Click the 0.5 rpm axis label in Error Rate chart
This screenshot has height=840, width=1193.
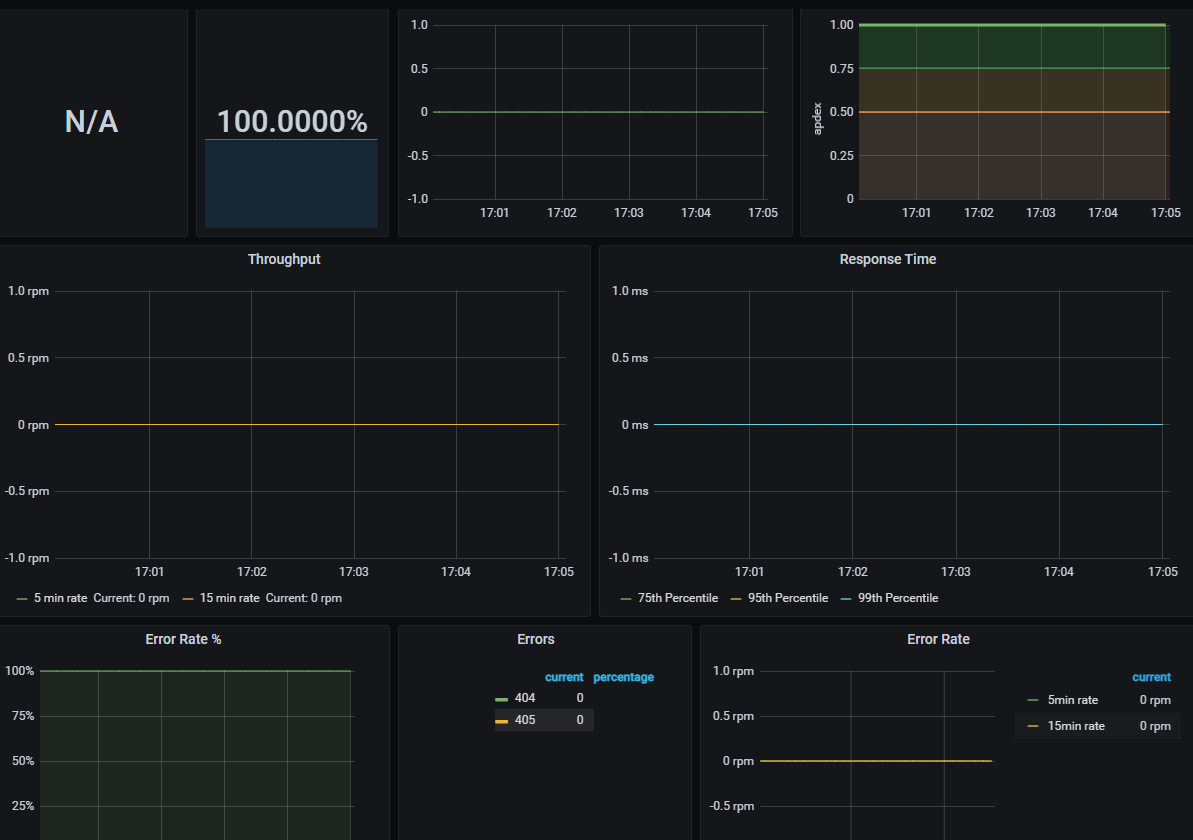point(733,716)
